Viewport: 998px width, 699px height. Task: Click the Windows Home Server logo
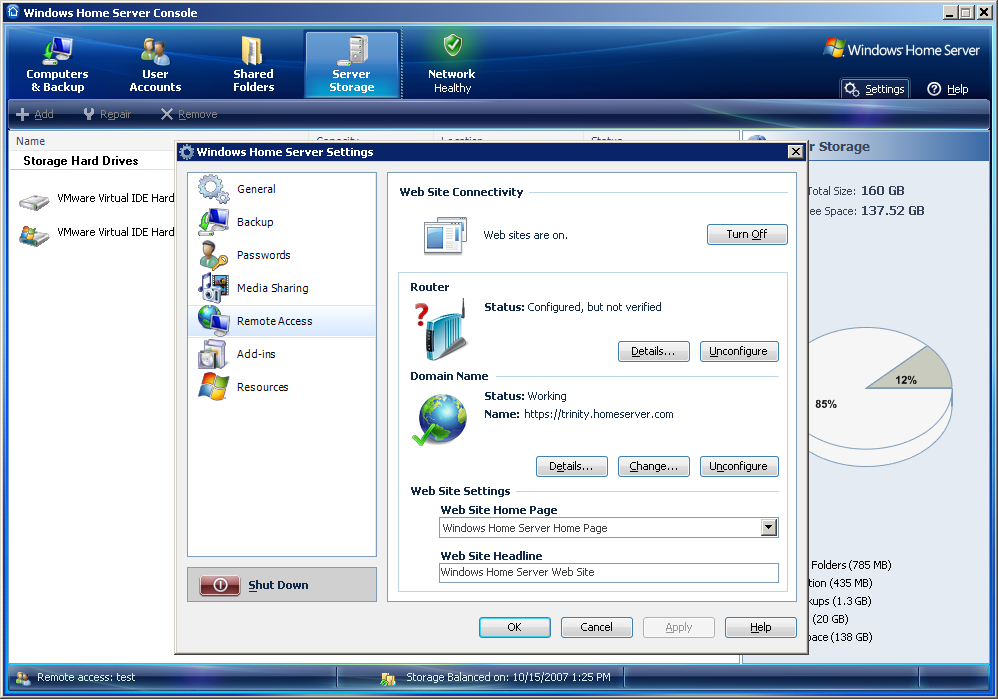tap(902, 50)
